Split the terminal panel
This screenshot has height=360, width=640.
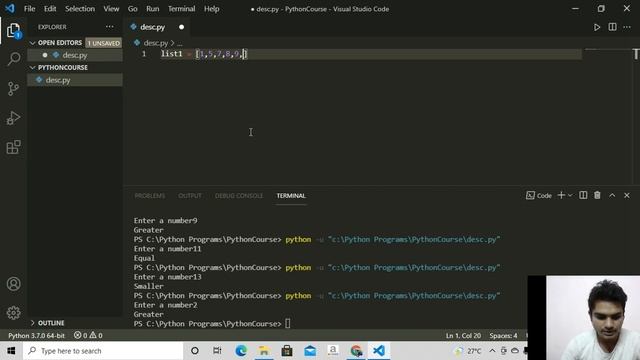pos(583,196)
